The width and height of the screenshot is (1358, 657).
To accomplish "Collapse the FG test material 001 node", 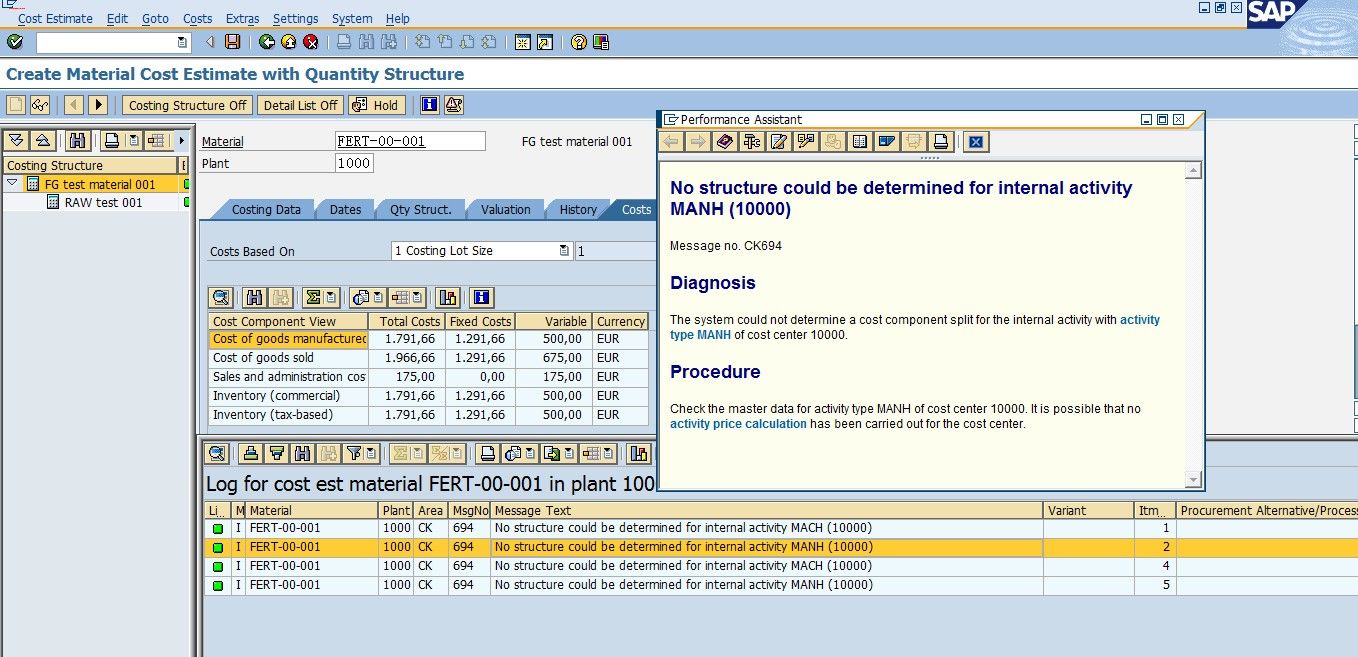I will click(x=12, y=184).
